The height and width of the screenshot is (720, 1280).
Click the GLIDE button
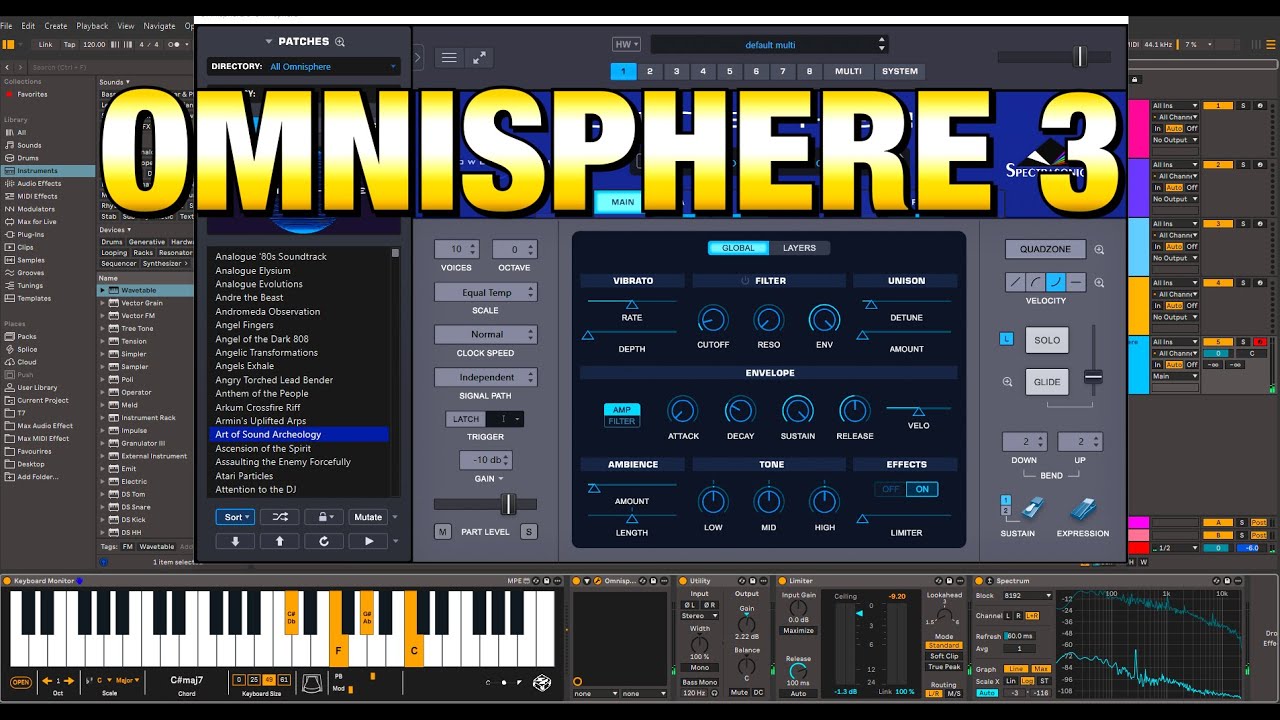point(1047,382)
